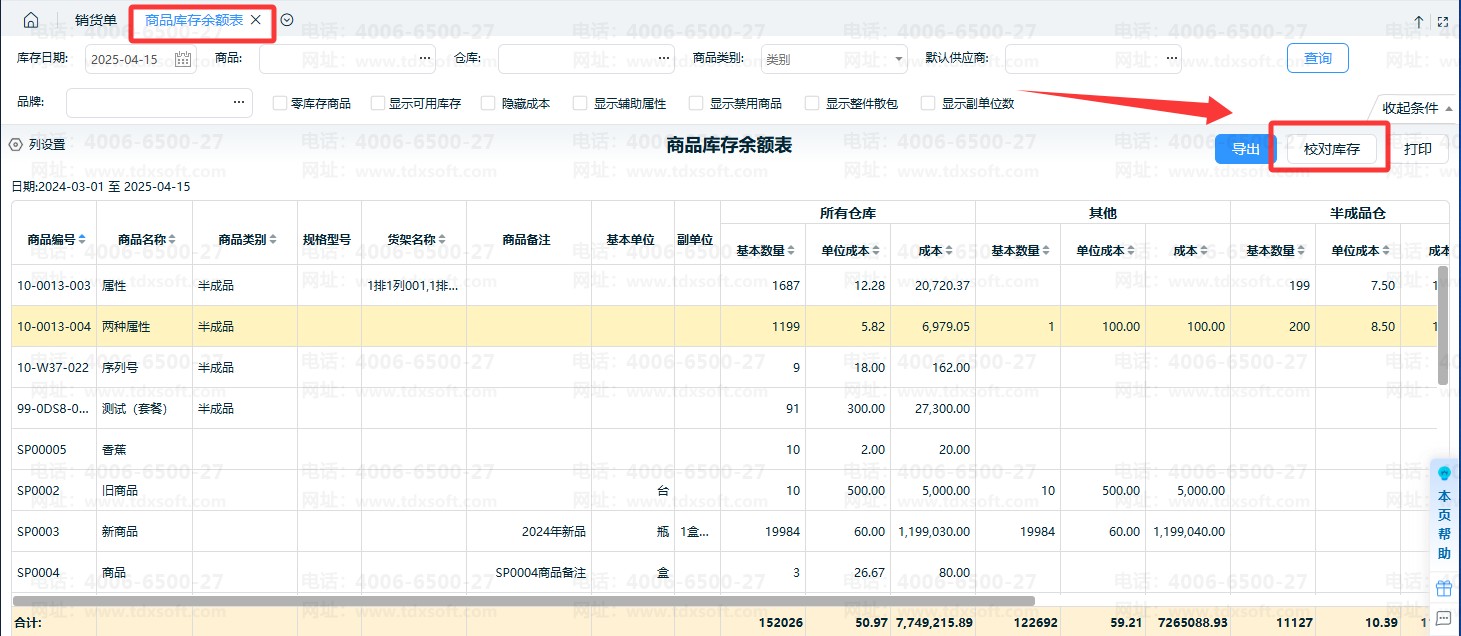Open the chat message icon in sidebar
1461x636 pixels.
pos(1443,618)
